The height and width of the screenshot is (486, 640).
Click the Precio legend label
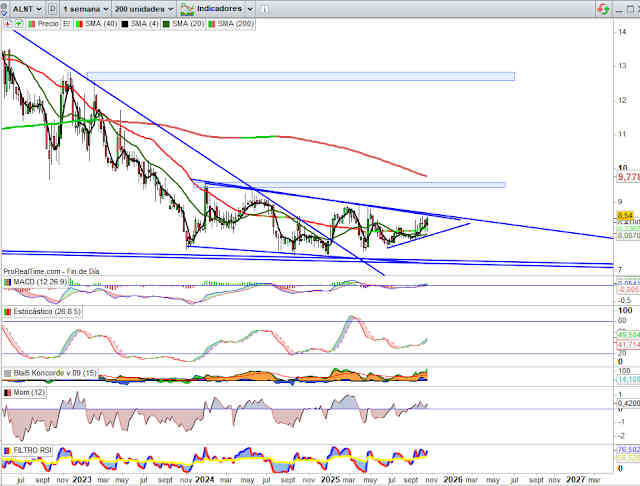[48, 23]
